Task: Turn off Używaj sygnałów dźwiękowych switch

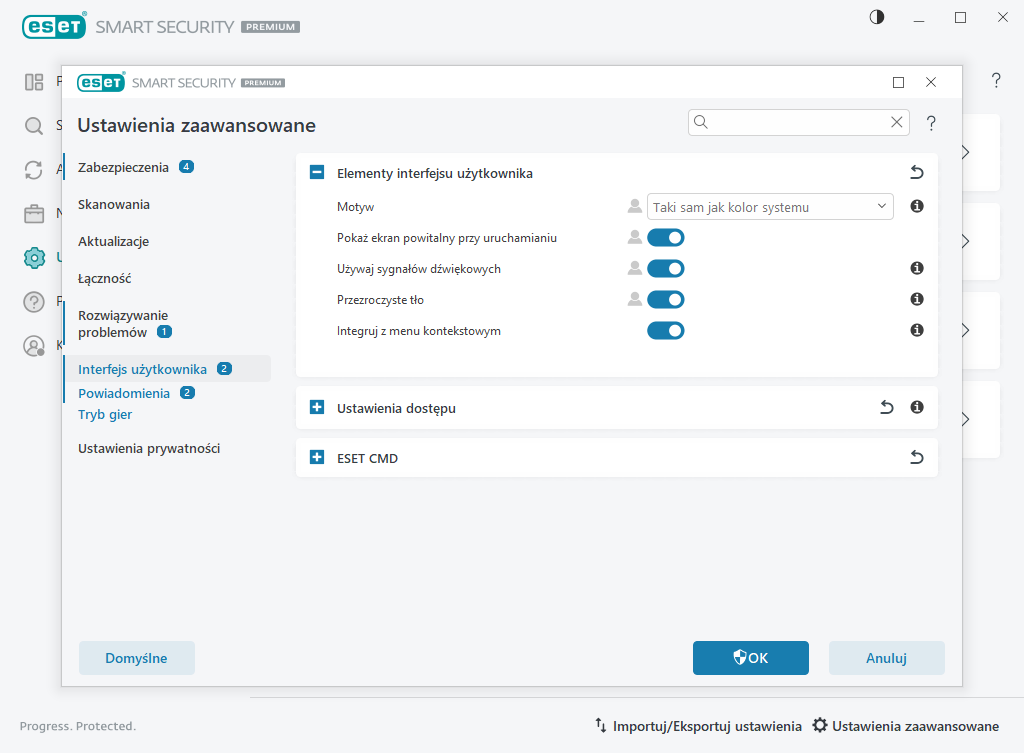Action: coord(666,268)
